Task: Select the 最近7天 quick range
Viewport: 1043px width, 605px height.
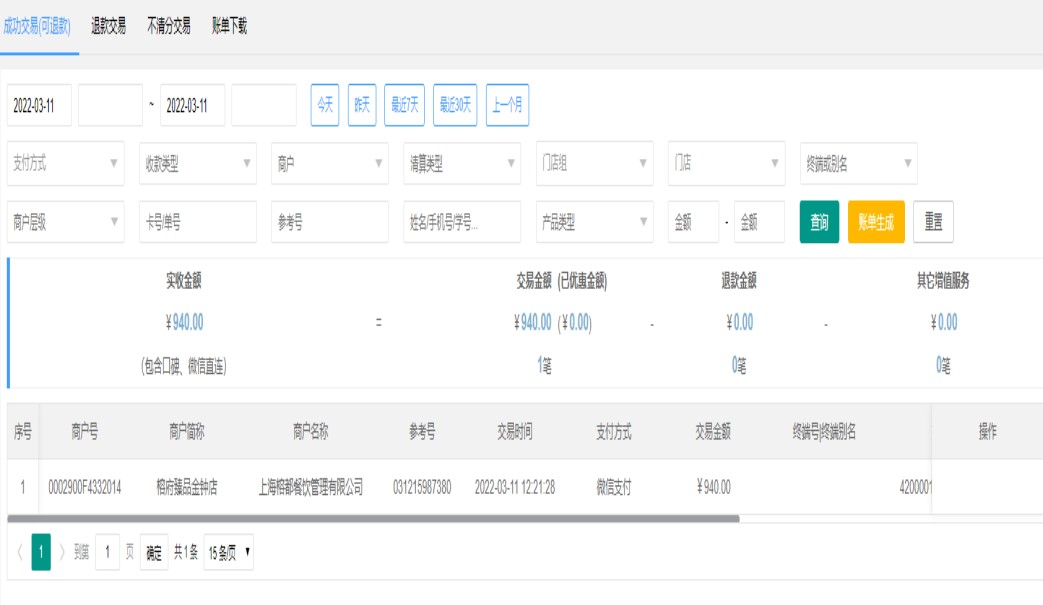Action: point(404,105)
